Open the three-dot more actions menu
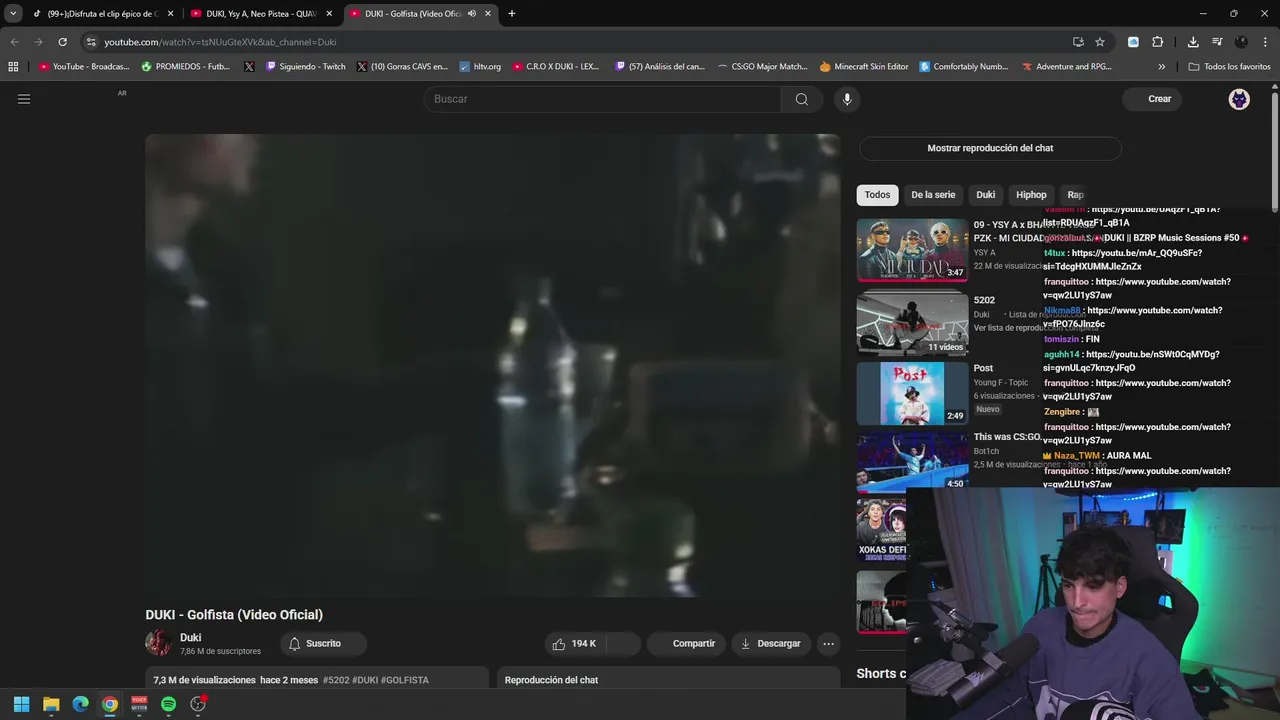 pos(828,644)
